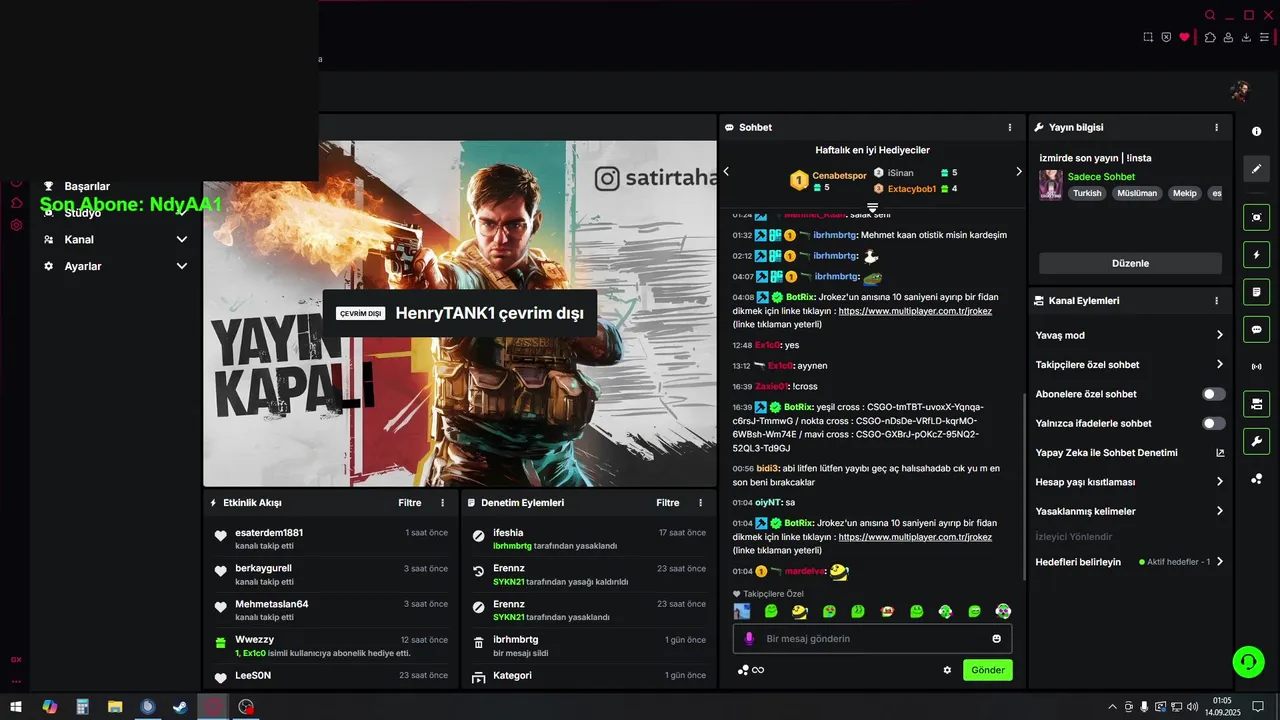
Task: Open the Windows Start menu
Action: [x=16, y=707]
